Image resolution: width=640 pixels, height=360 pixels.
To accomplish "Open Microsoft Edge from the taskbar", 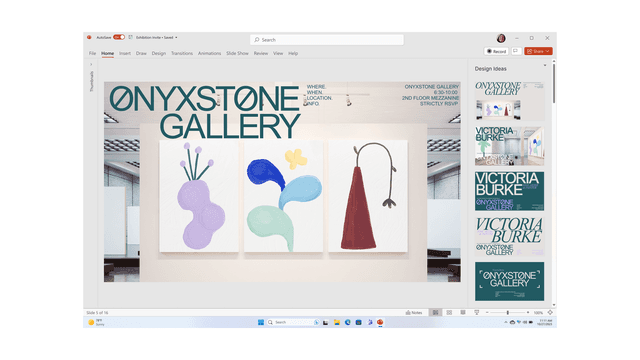I will click(348, 322).
